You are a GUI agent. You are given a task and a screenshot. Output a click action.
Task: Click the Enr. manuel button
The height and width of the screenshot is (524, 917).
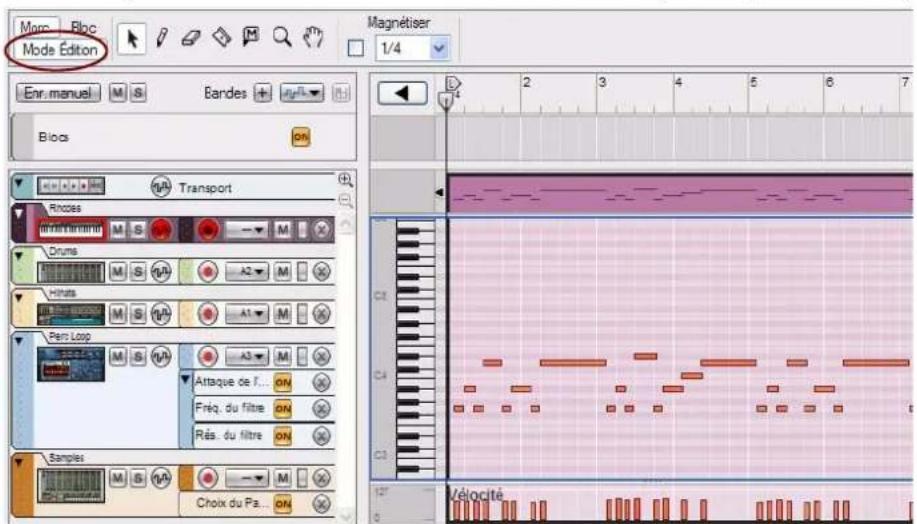click(58, 93)
